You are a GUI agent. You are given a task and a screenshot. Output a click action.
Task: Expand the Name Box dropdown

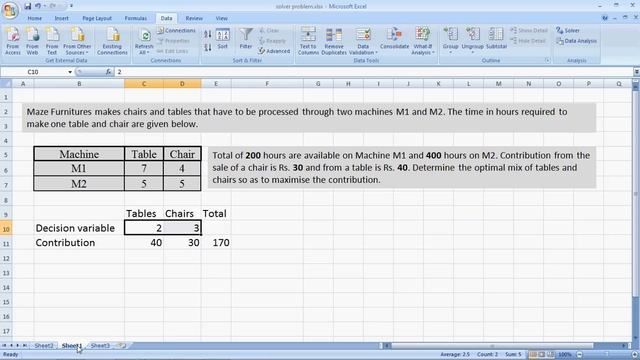click(70, 72)
